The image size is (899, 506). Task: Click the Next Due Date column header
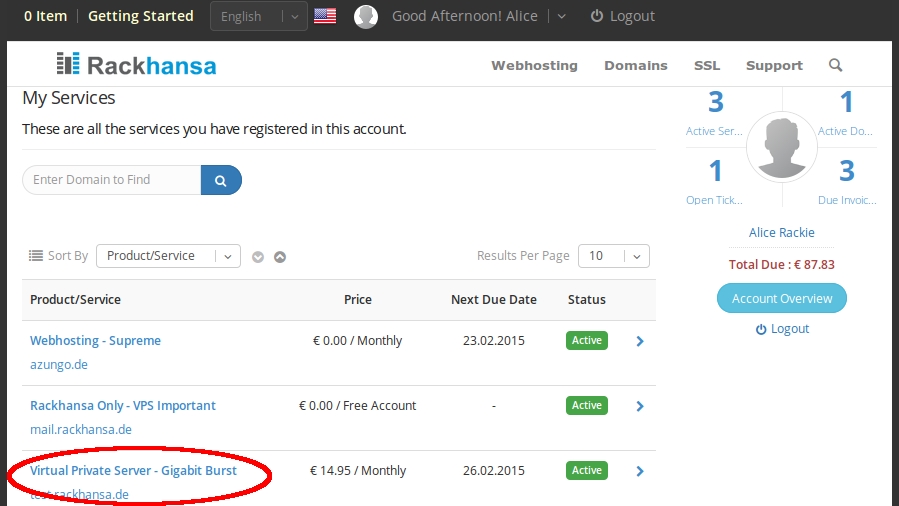click(x=494, y=299)
